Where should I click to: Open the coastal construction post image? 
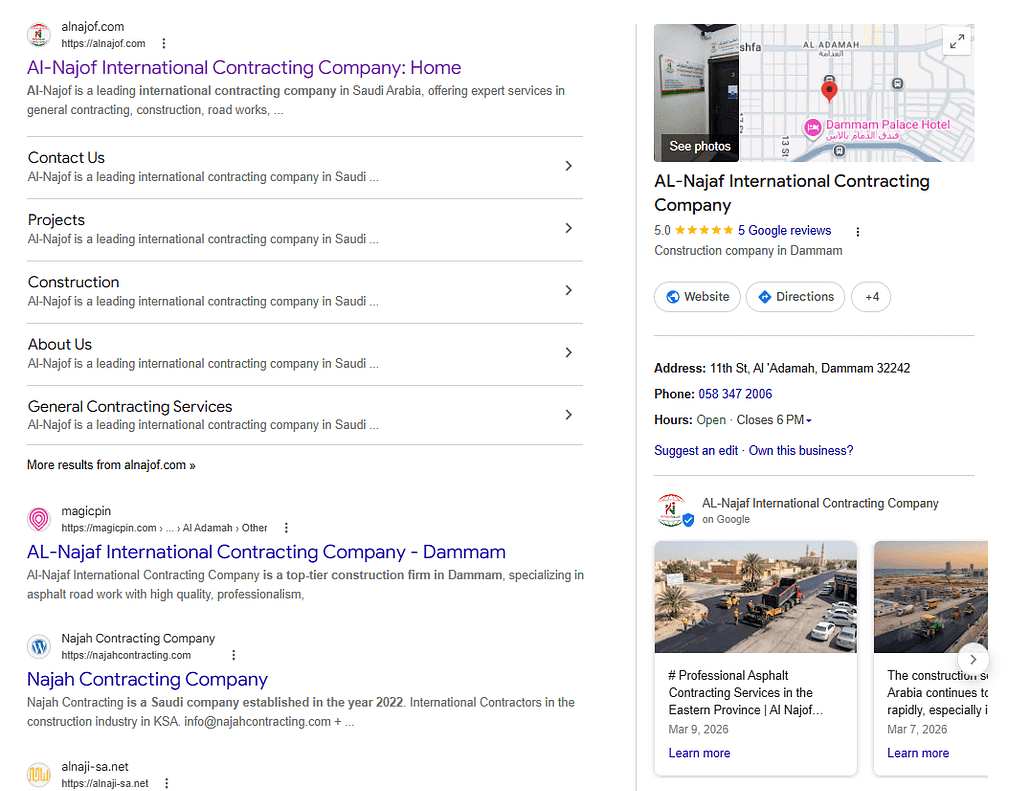coord(931,597)
